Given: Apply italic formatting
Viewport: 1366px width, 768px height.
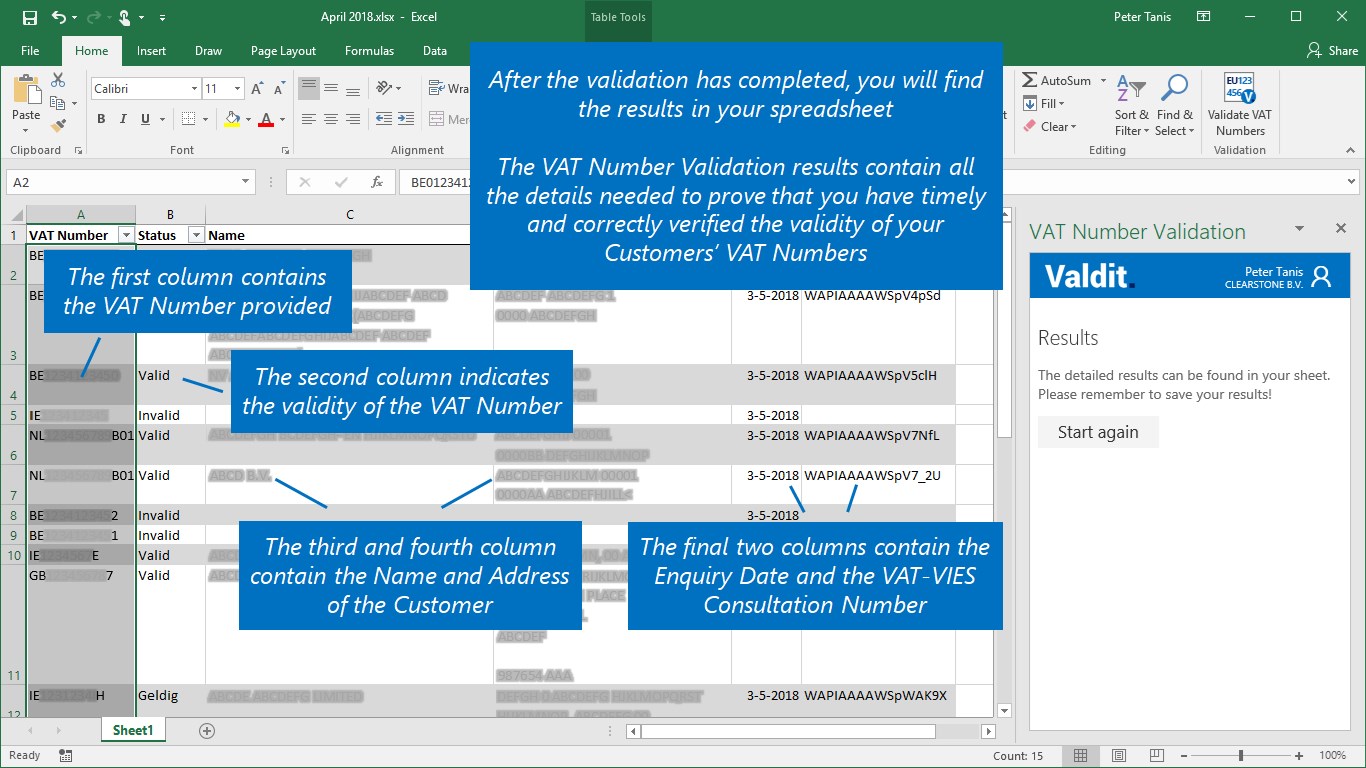Looking at the screenshot, I should pos(123,119).
